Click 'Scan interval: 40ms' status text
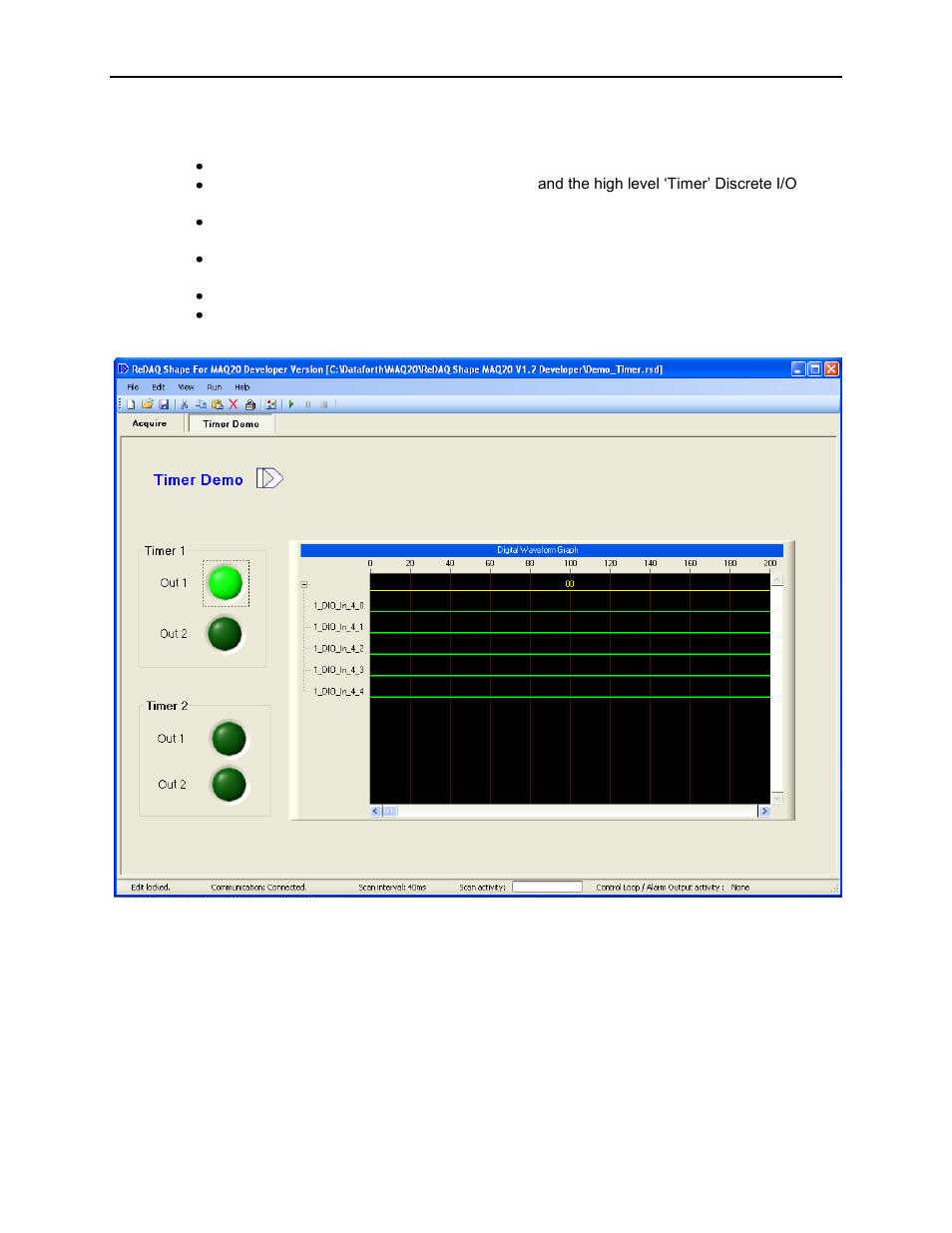 pyautogui.click(x=392, y=888)
